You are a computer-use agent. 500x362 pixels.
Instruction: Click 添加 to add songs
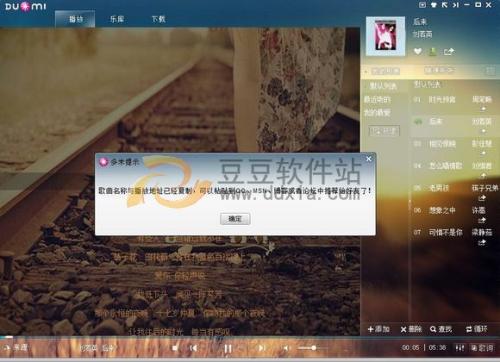pyautogui.click(x=378, y=329)
